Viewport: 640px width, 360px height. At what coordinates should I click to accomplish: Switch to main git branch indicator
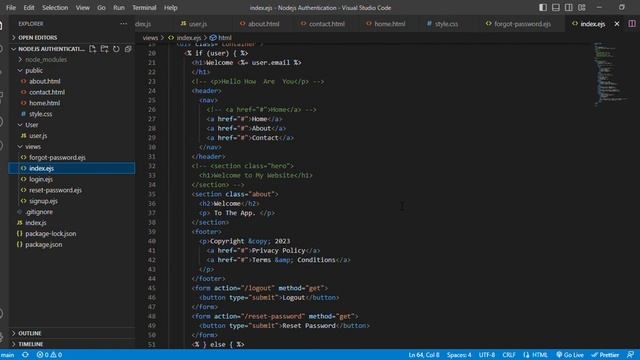(x=7, y=355)
